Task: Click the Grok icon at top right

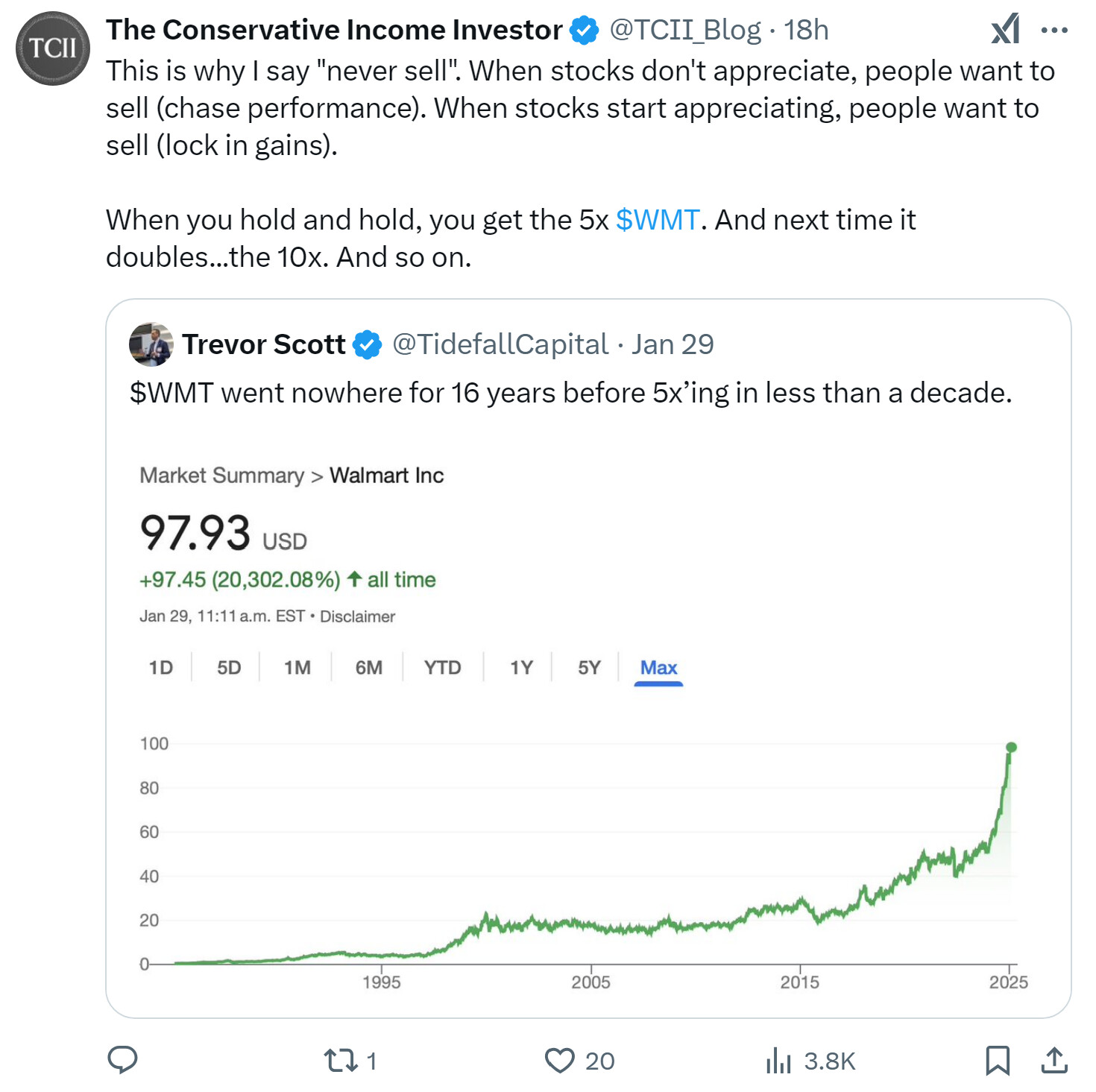Action: click(x=1006, y=30)
